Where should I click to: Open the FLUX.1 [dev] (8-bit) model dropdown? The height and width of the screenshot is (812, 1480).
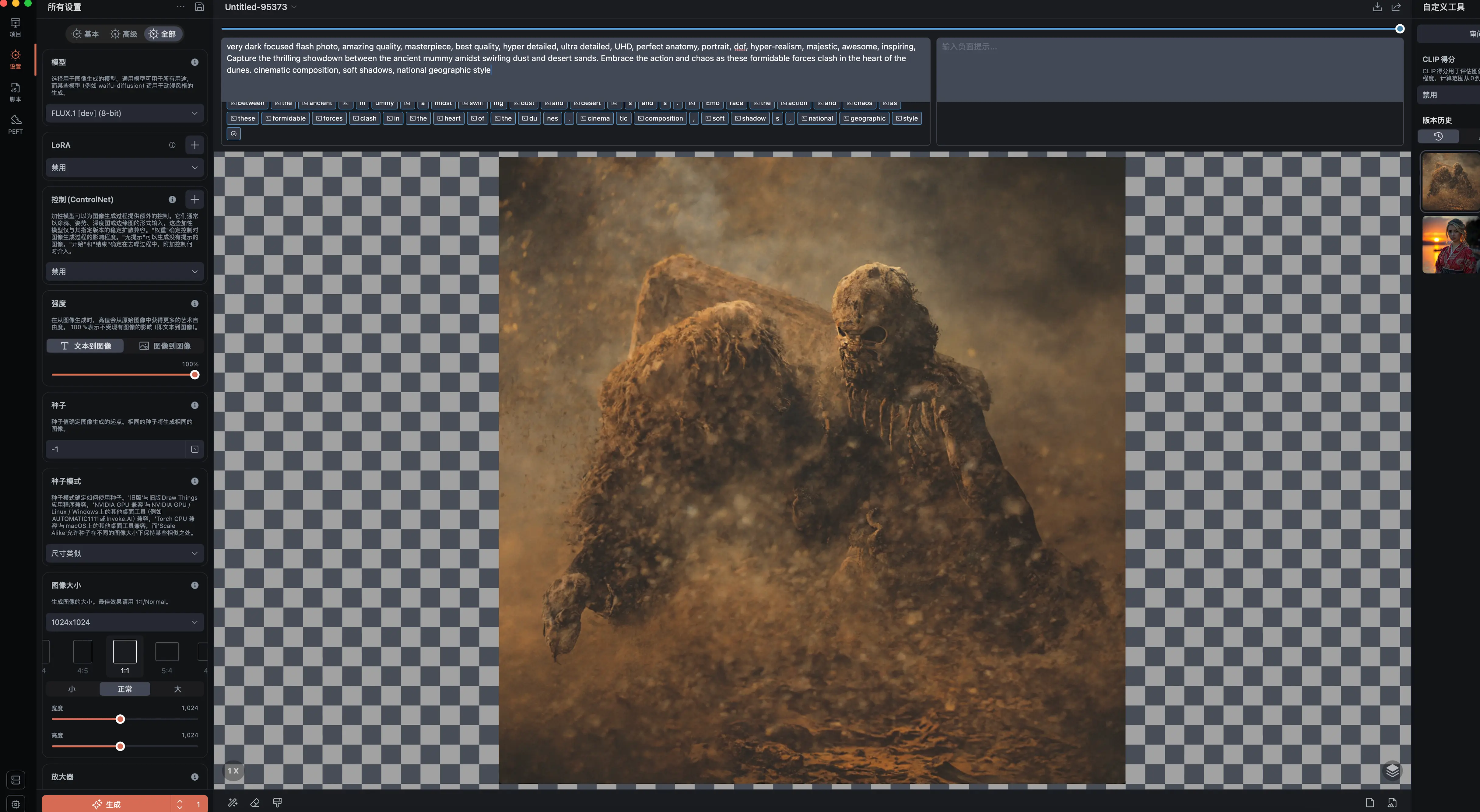point(125,113)
